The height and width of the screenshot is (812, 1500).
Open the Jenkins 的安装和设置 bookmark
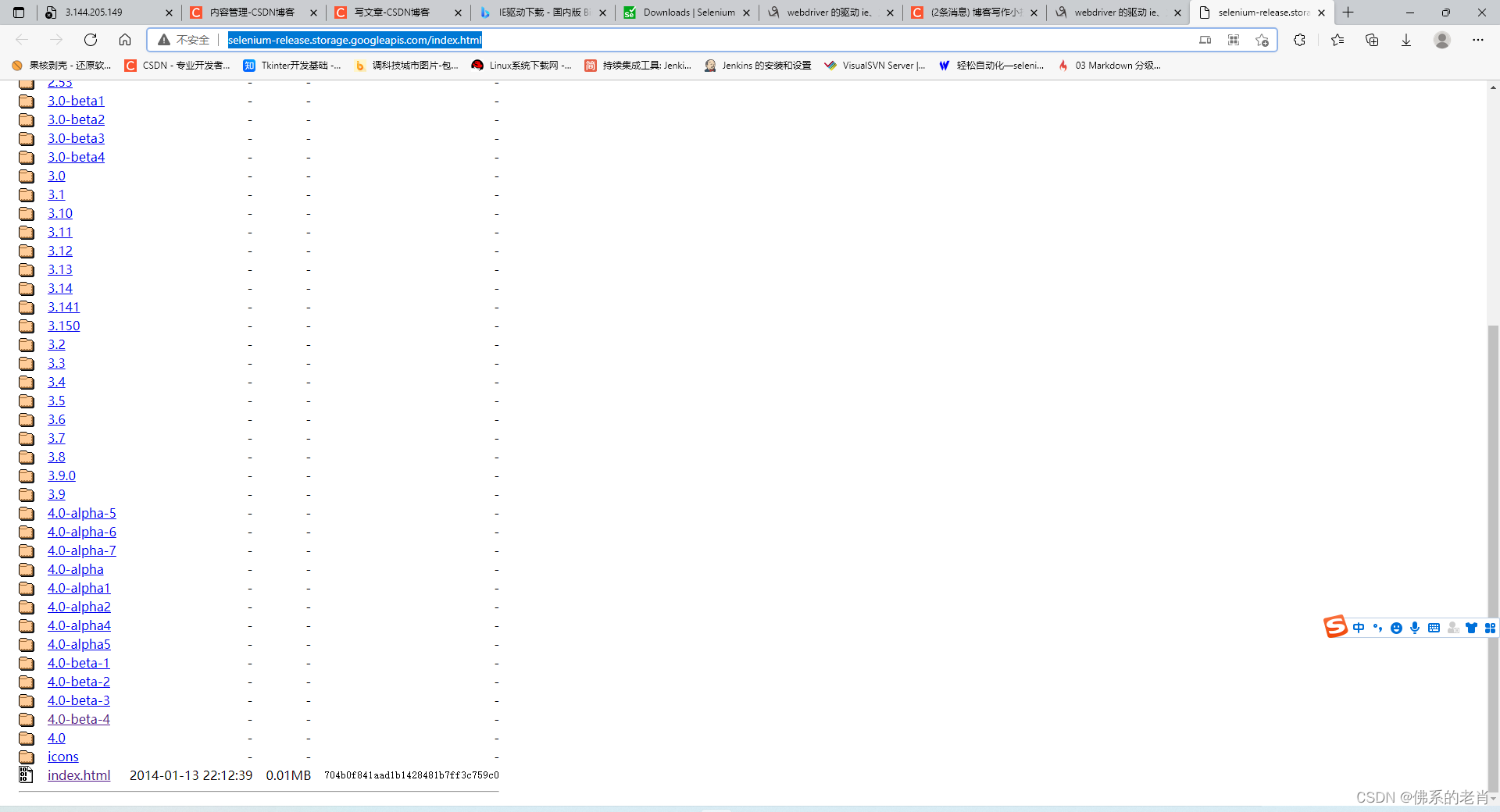pyautogui.click(x=758, y=66)
